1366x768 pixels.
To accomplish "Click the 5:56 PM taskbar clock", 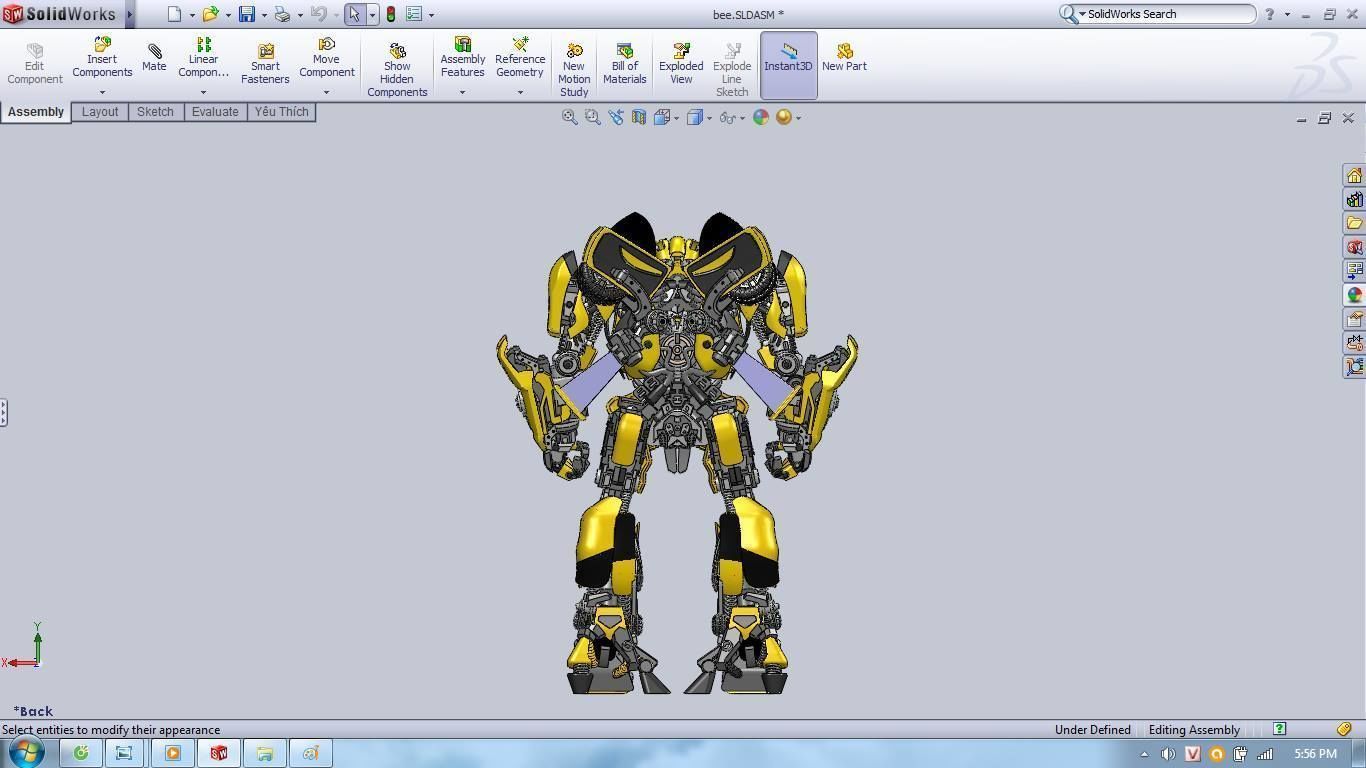I will pyautogui.click(x=1315, y=754).
